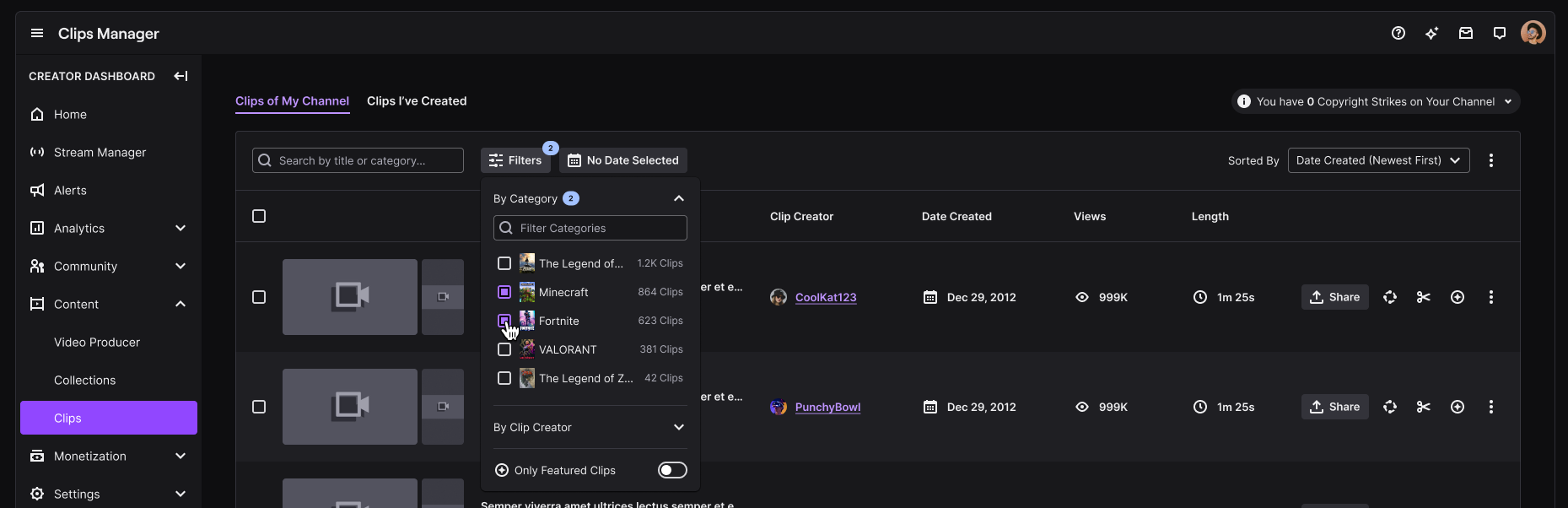
Task: Collapse the Creator Dashboard sidebar
Action: click(x=181, y=76)
